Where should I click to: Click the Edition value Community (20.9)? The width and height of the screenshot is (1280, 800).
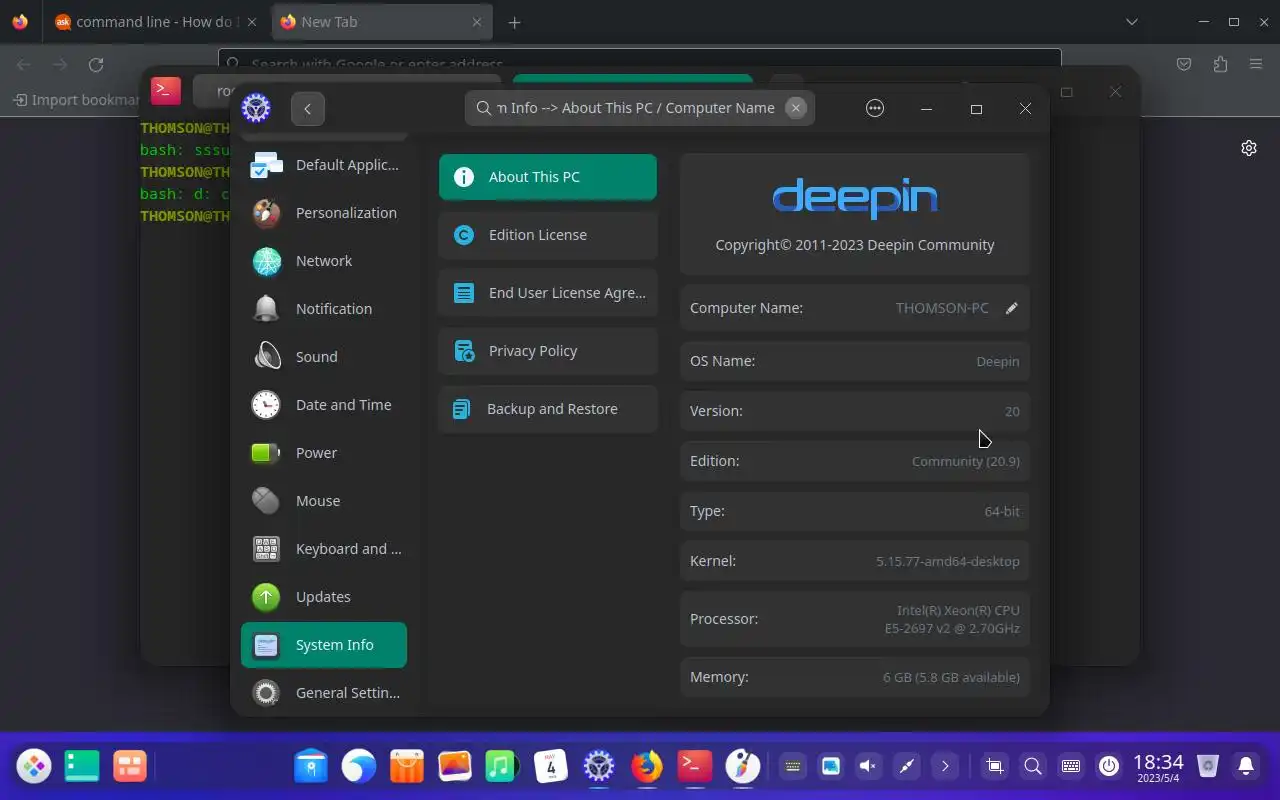966,461
